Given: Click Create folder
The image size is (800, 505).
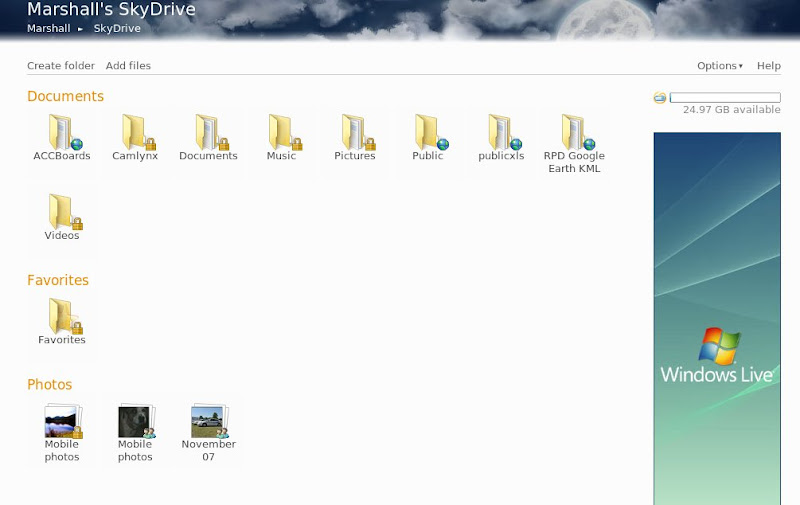Looking at the screenshot, I should [61, 66].
